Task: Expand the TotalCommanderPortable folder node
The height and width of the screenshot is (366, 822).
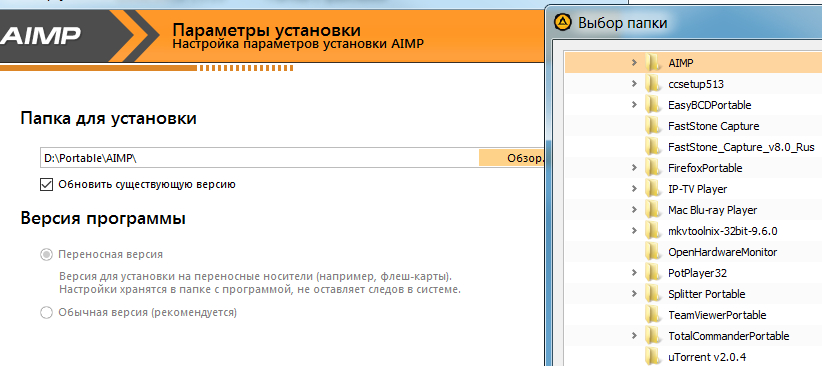Action: [634, 335]
